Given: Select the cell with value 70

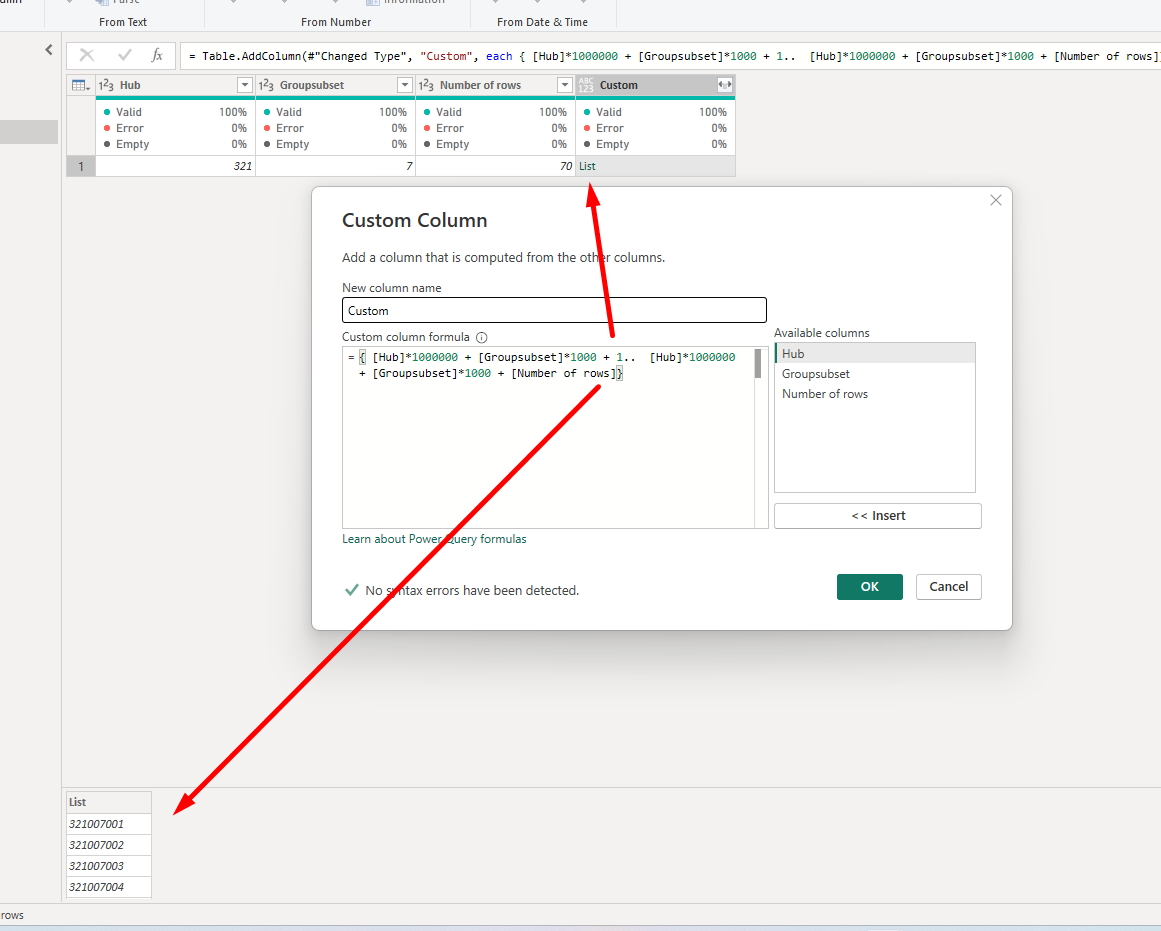Looking at the screenshot, I should (x=495, y=166).
